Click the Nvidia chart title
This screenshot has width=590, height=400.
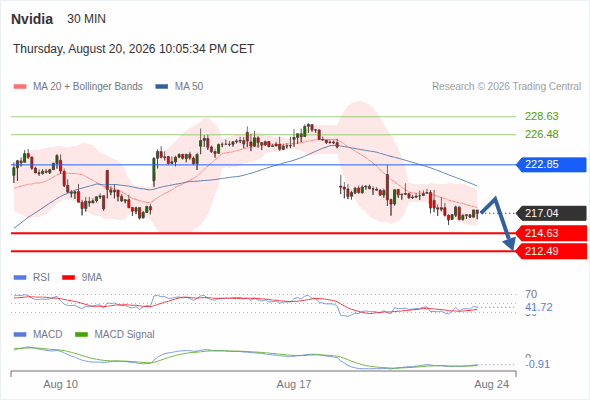coord(32,19)
